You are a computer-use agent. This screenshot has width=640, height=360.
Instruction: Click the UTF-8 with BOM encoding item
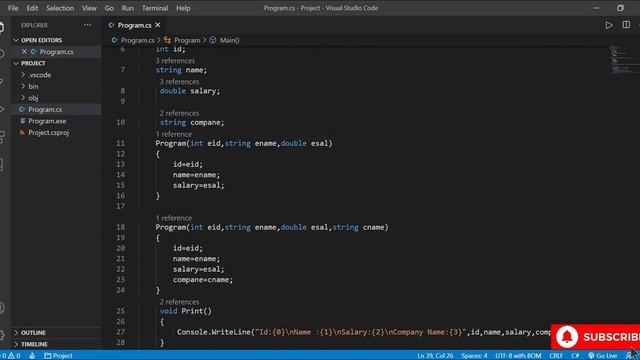518,356
